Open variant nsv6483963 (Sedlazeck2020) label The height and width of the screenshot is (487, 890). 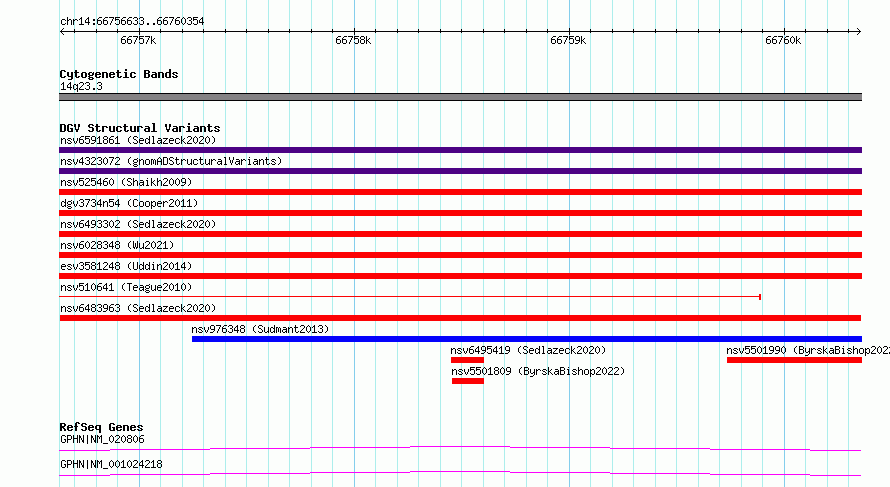138,308
